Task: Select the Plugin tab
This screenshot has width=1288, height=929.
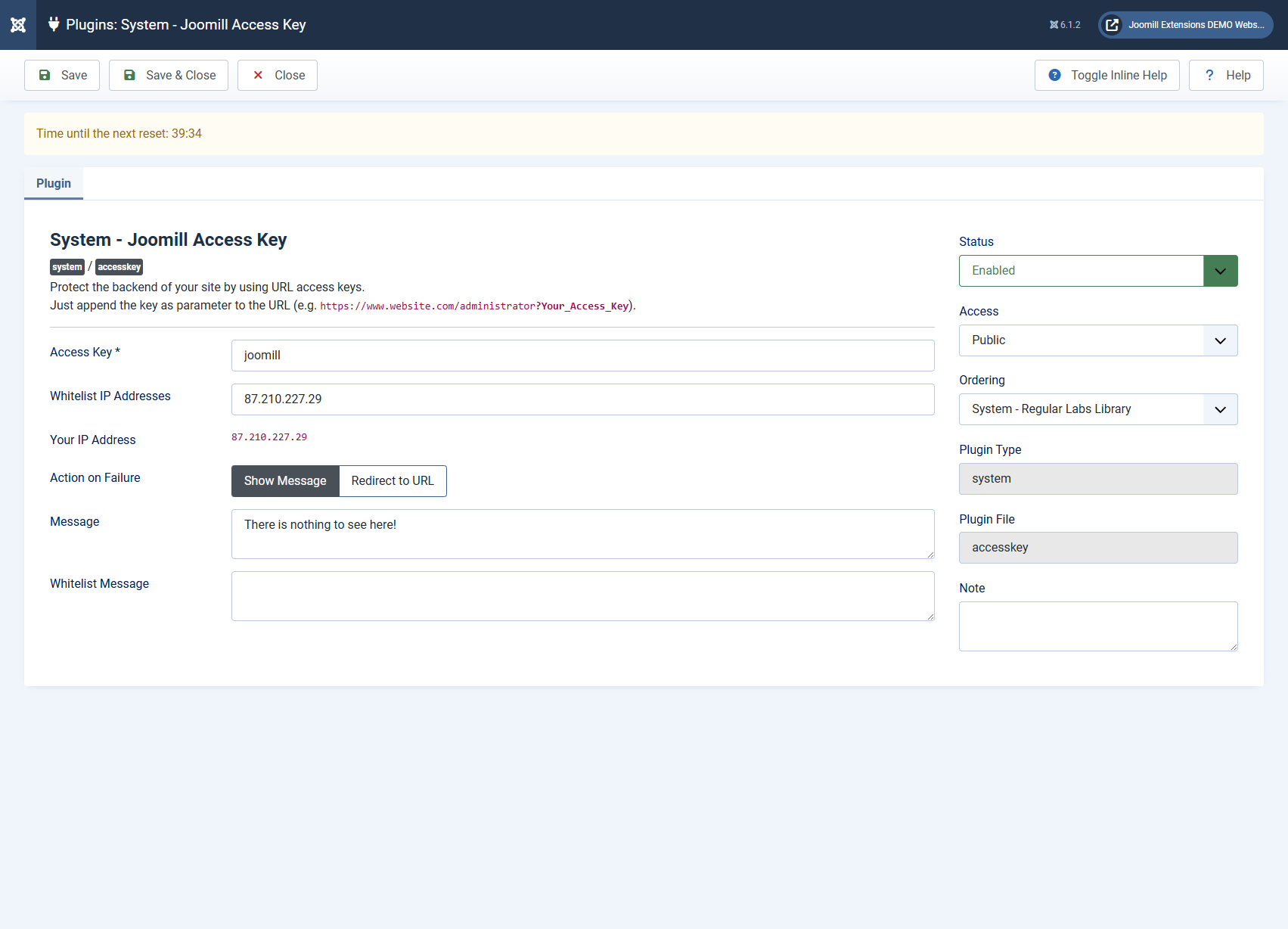Action: click(54, 184)
